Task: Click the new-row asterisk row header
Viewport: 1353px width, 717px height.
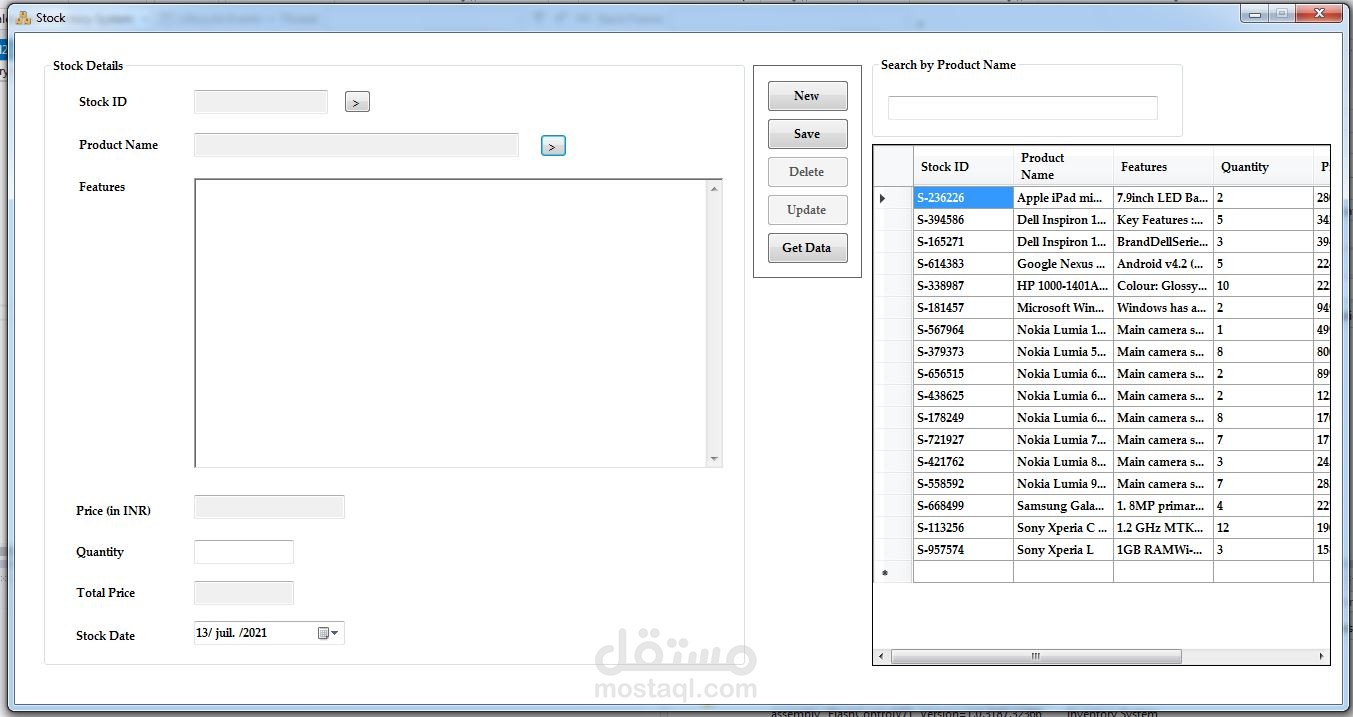Action: (893, 572)
